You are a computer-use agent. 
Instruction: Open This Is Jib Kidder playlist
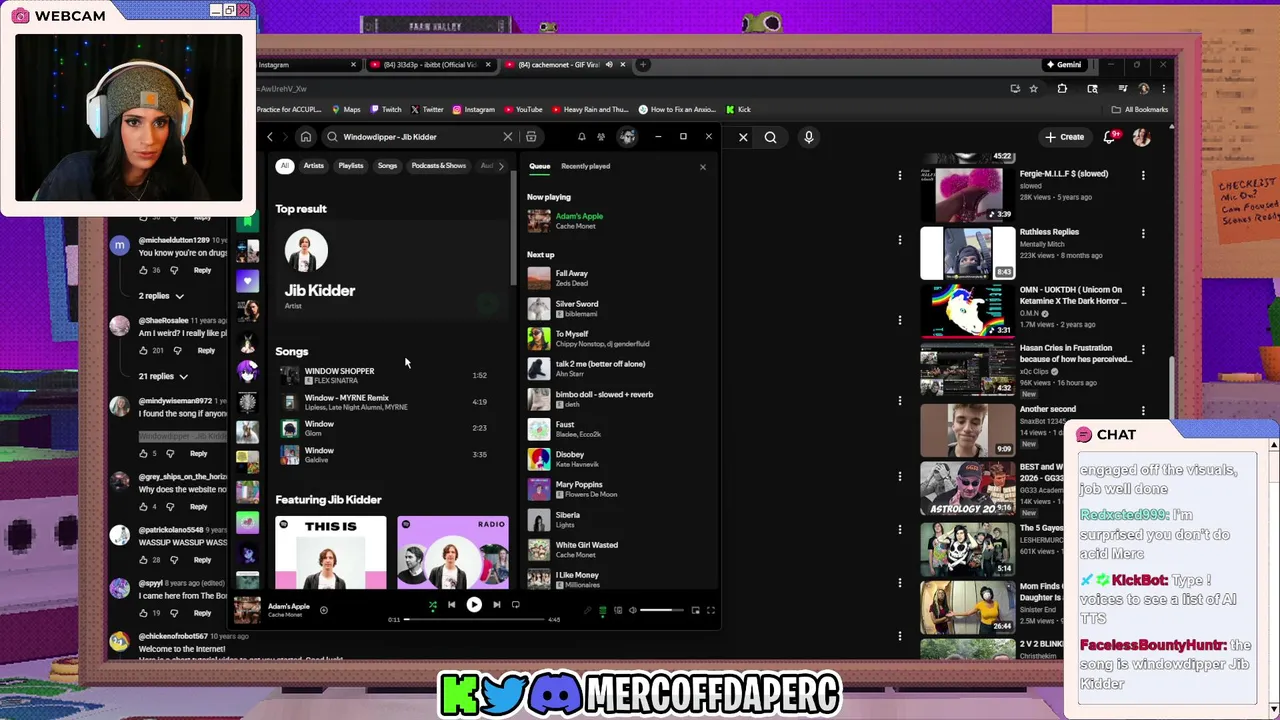(331, 552)
